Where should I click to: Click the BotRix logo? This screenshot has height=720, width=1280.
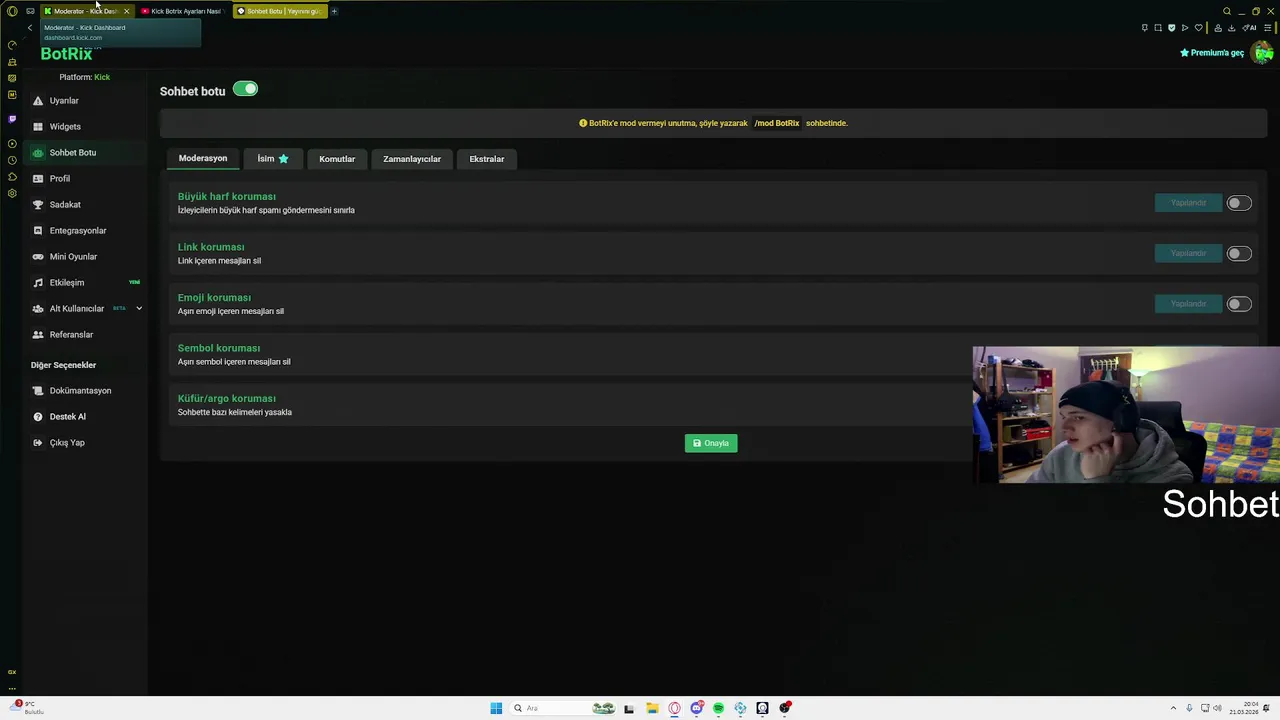tap(66, 55)
